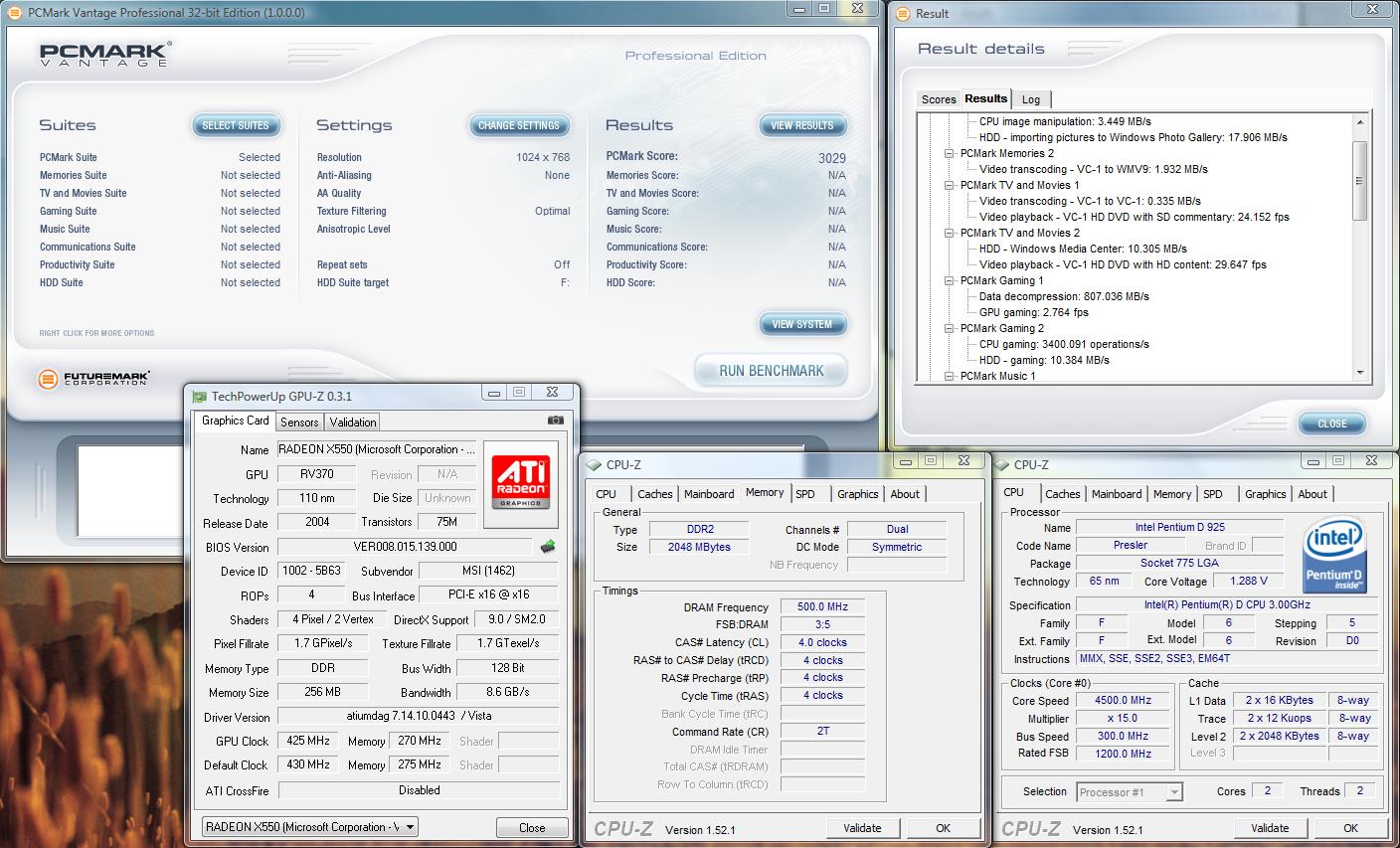Collapse the PCMark Gaming 2 node
Viewport: 1400px width, 848px height.
pyautogui.click(x=949, y=328)
